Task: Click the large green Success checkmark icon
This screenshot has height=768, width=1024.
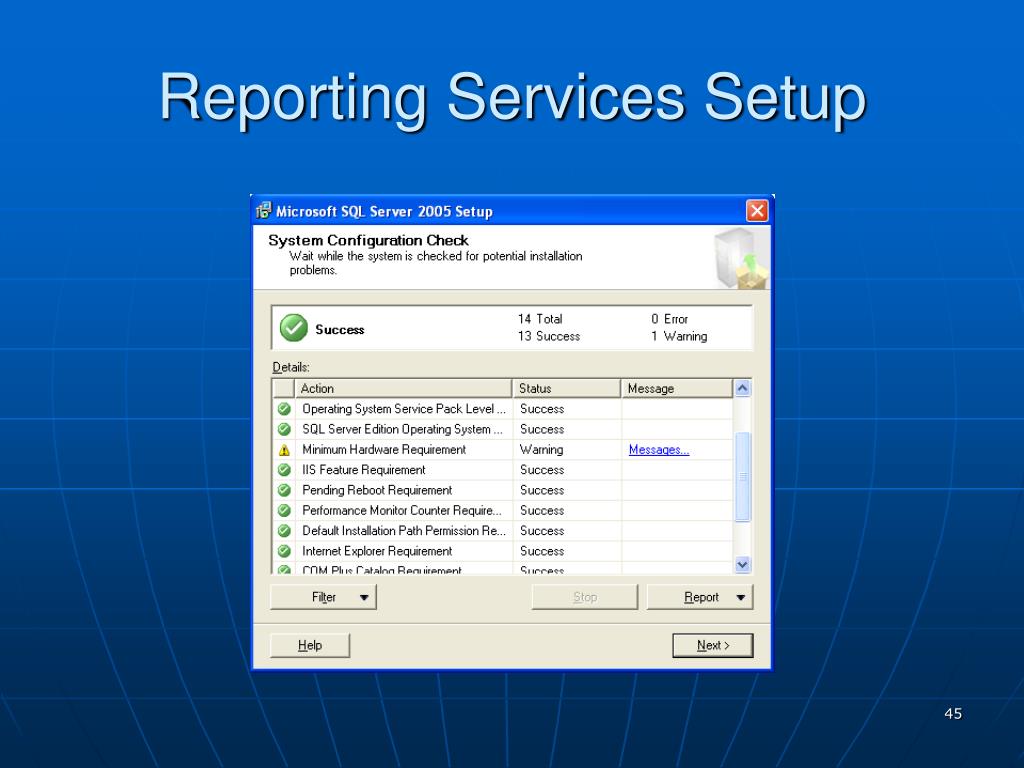Action: [x=294, y=328]
